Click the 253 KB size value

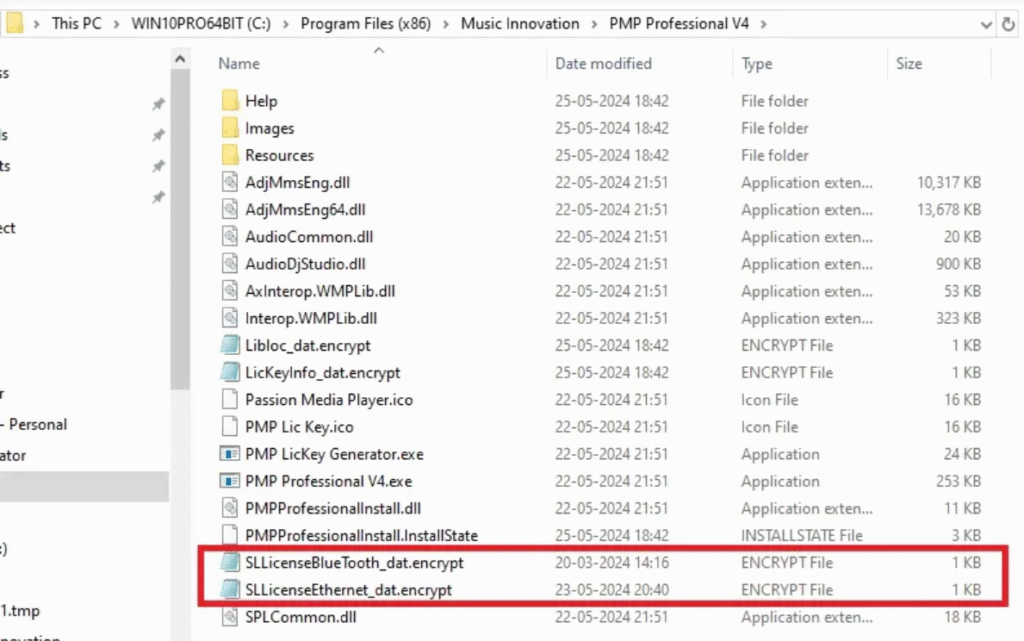(x=958, y=481)
